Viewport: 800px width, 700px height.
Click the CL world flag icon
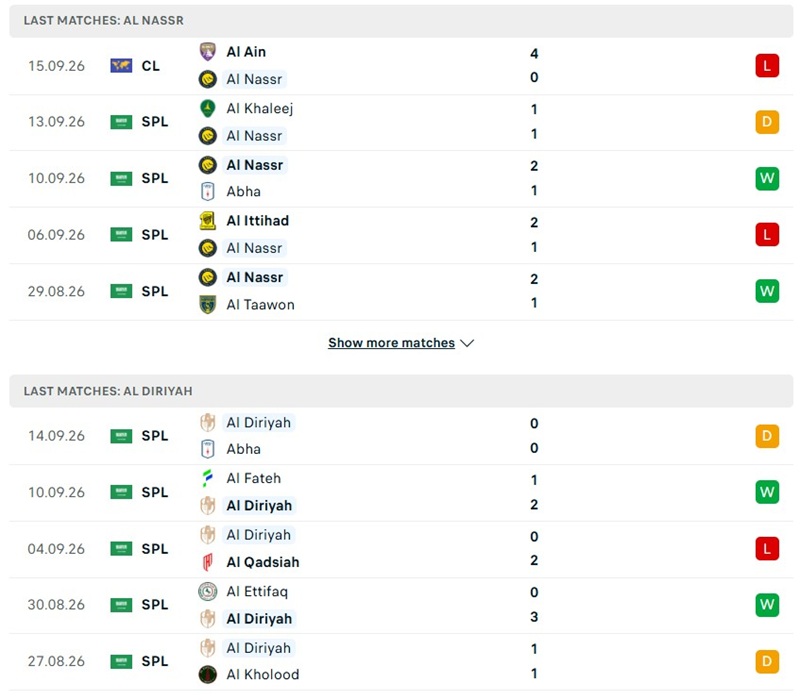[x=121, y=66]
